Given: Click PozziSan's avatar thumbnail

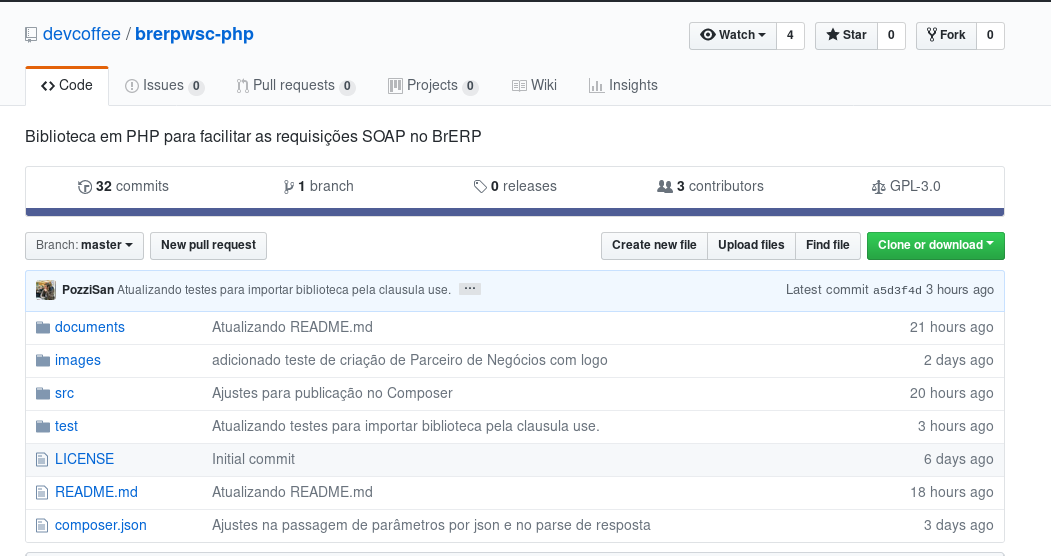Looking at the screenshot, I should (46, 290).
